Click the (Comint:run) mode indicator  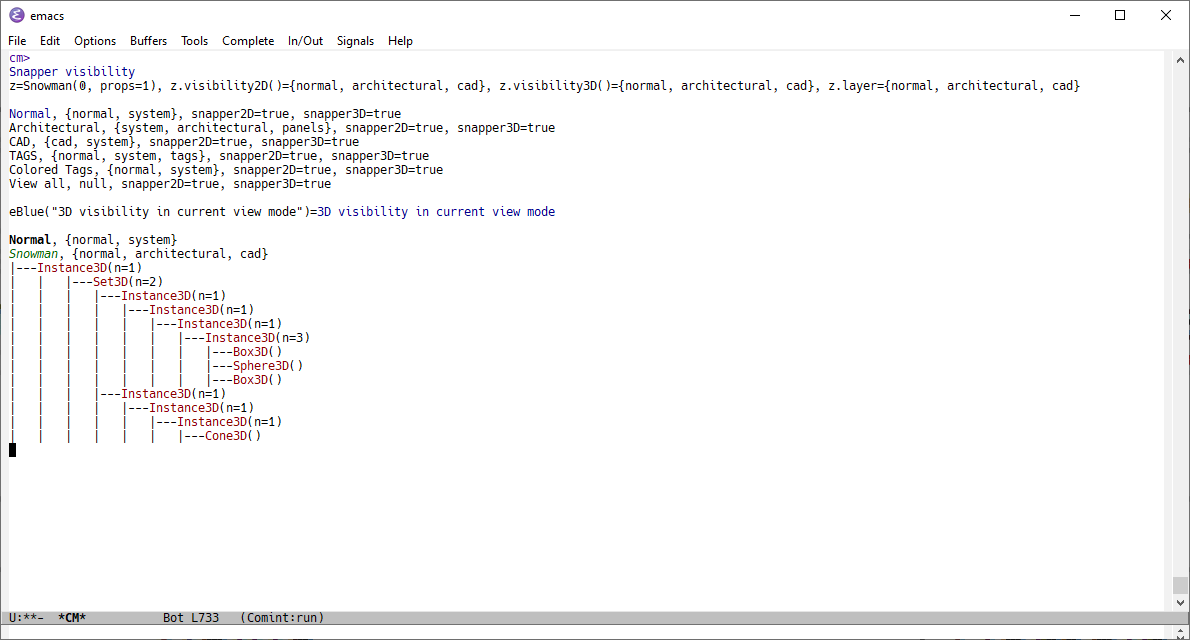(282, 618)
